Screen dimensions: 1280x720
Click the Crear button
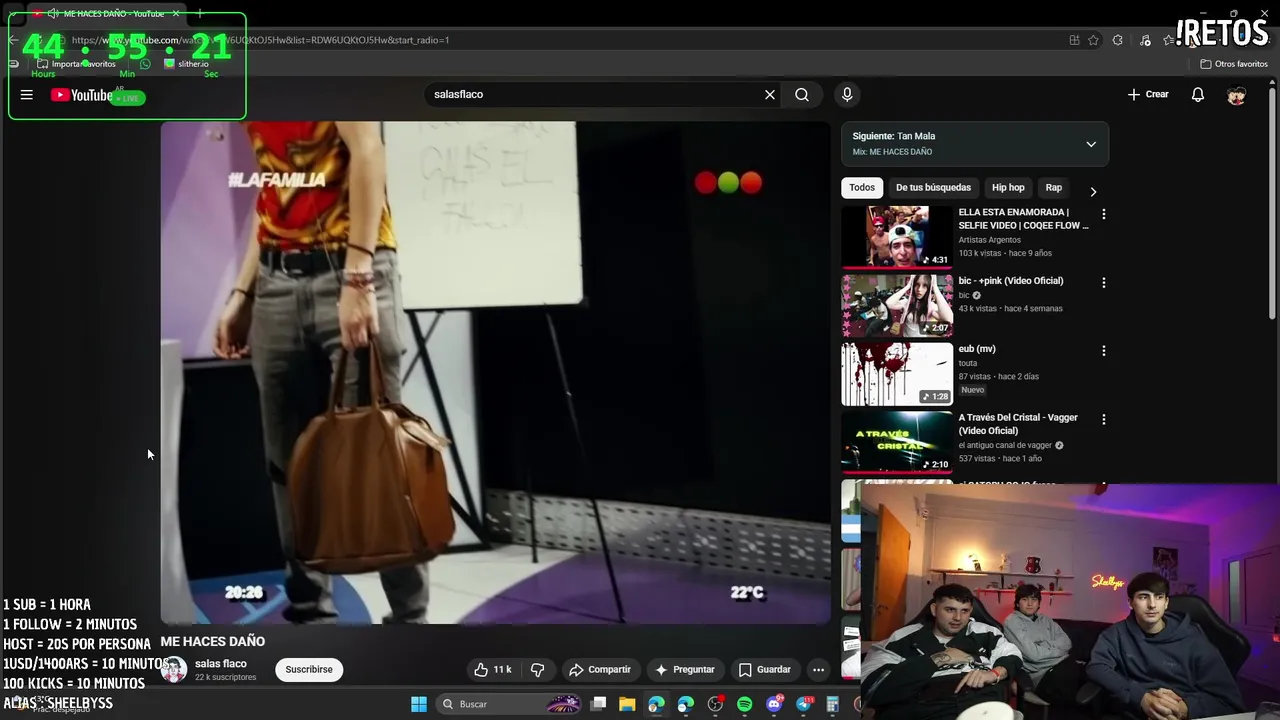pyautogui.click(x=1148, y=94)
